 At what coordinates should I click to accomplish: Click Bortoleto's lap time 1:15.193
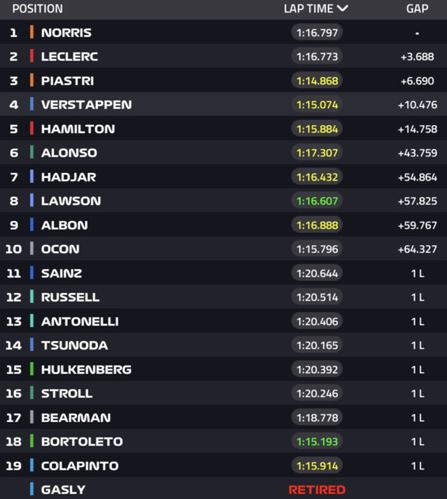317,442
